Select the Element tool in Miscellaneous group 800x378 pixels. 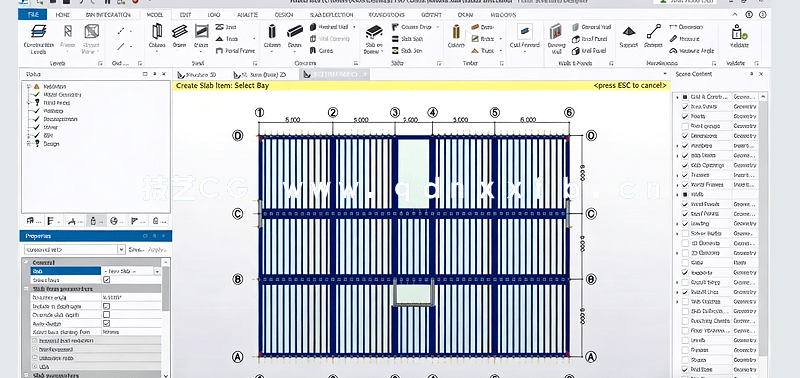tap(653, 37)
